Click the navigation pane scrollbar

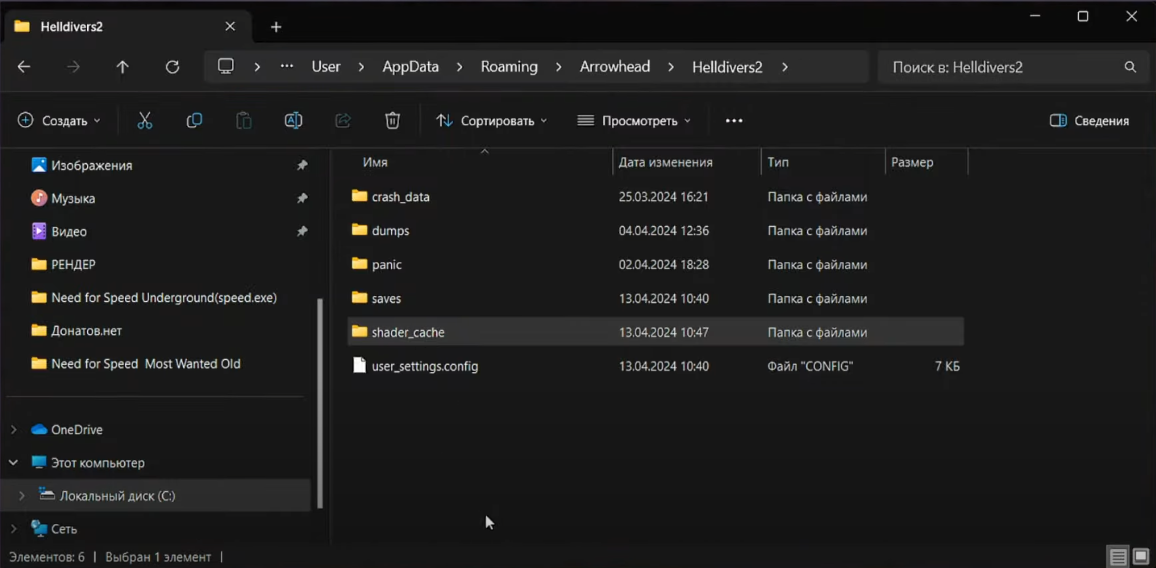click(319, 402)
